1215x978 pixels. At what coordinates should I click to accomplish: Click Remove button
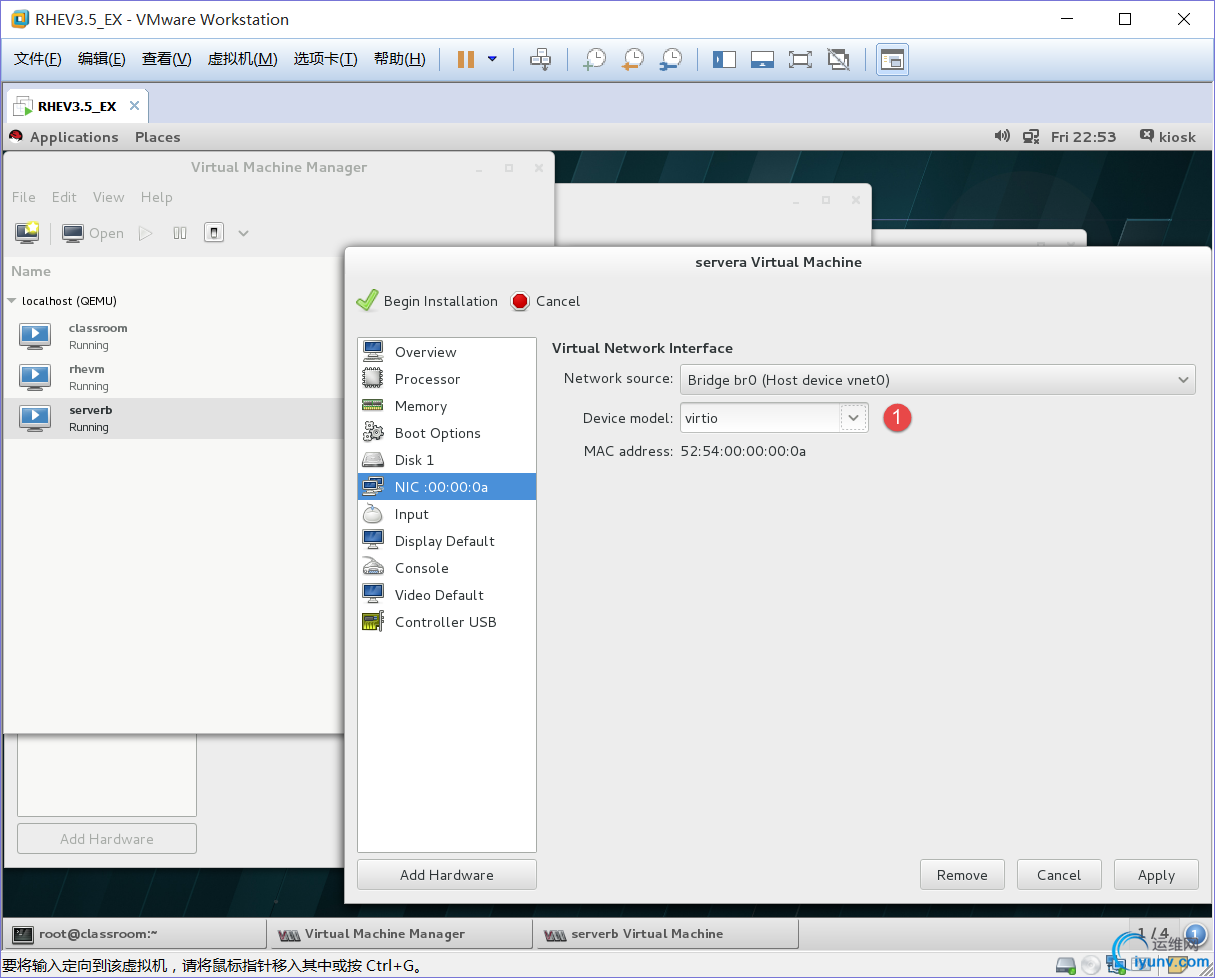(x=962, y=875)
